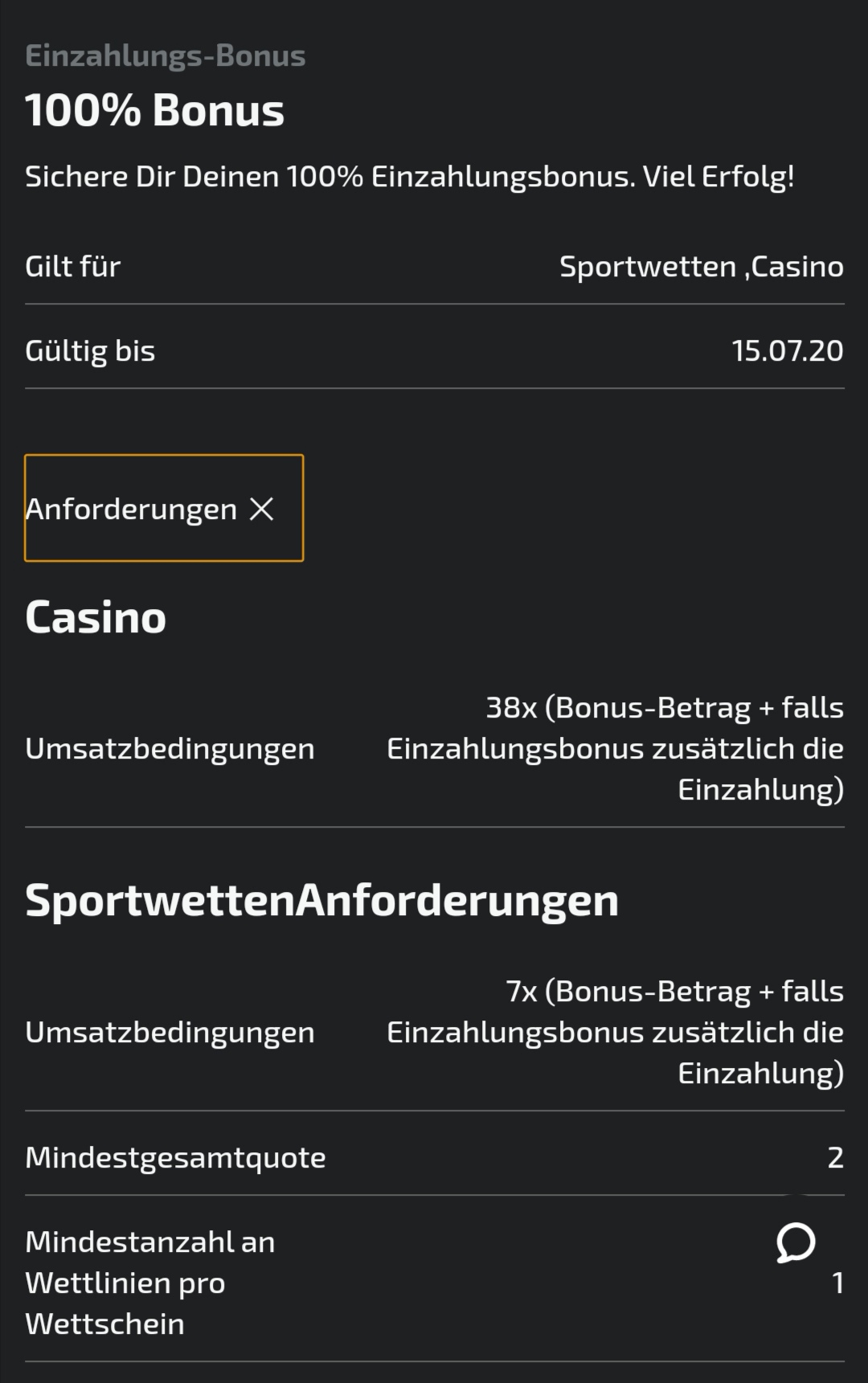Click the bonus description sentence
868x1383 pixels.
[410, 176]
